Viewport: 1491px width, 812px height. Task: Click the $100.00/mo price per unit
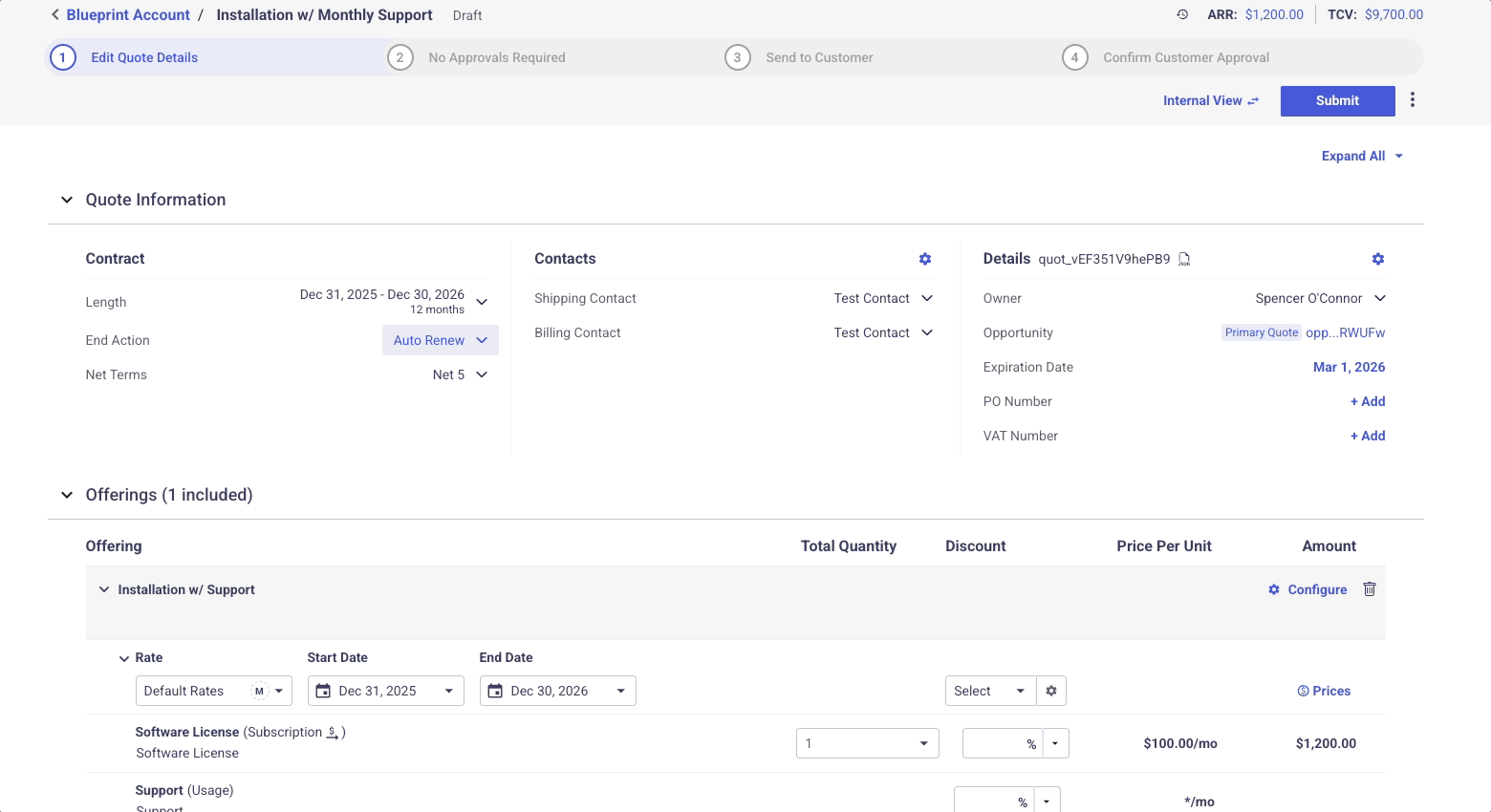1180,743
